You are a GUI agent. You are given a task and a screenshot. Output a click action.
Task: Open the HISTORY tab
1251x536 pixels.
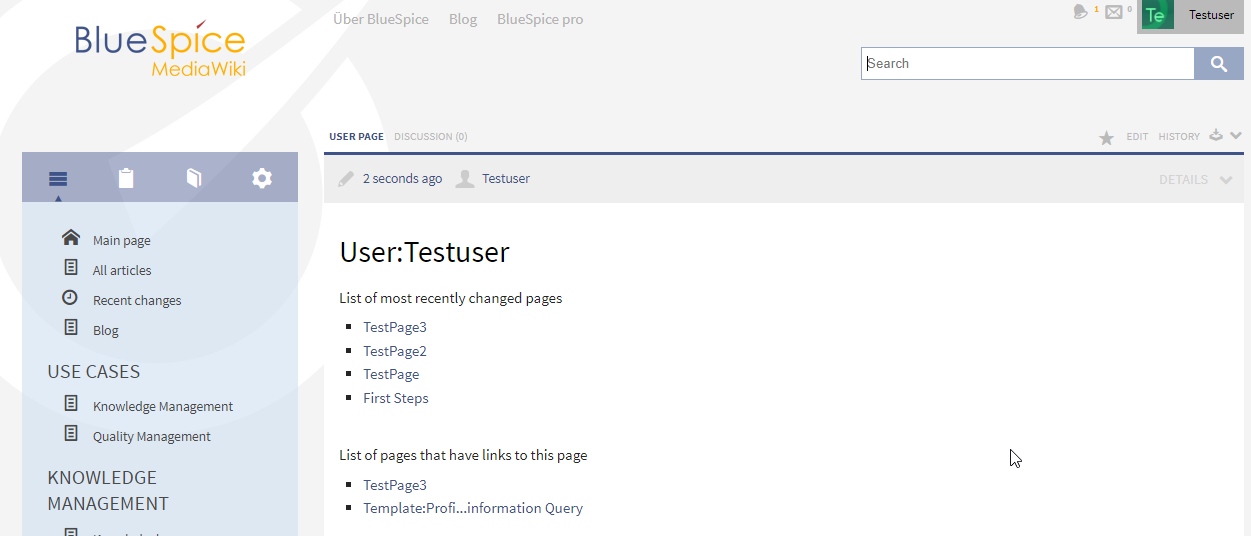(x=1178, y=137)
